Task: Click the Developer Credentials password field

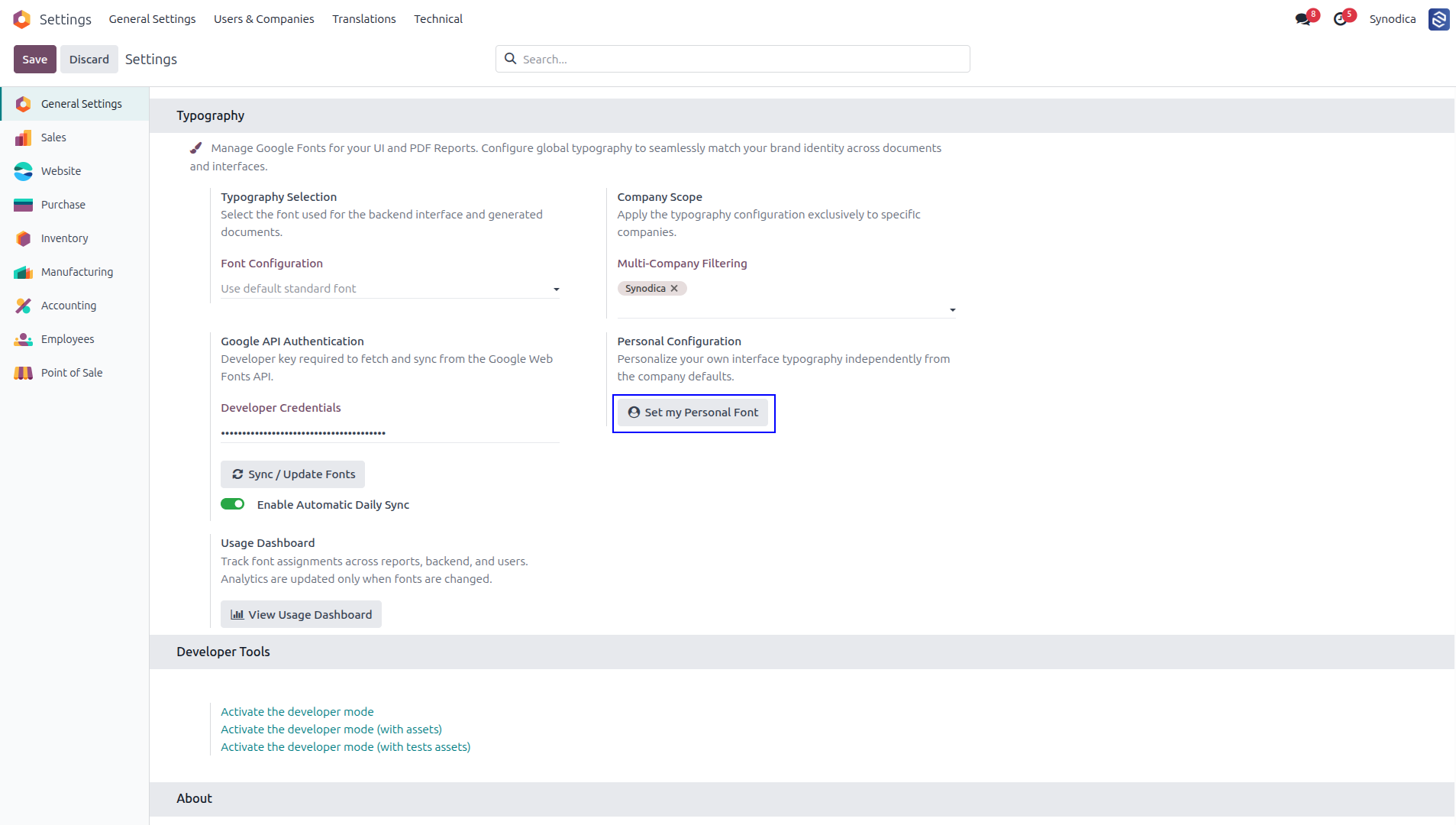Action: tap(390, 432)
